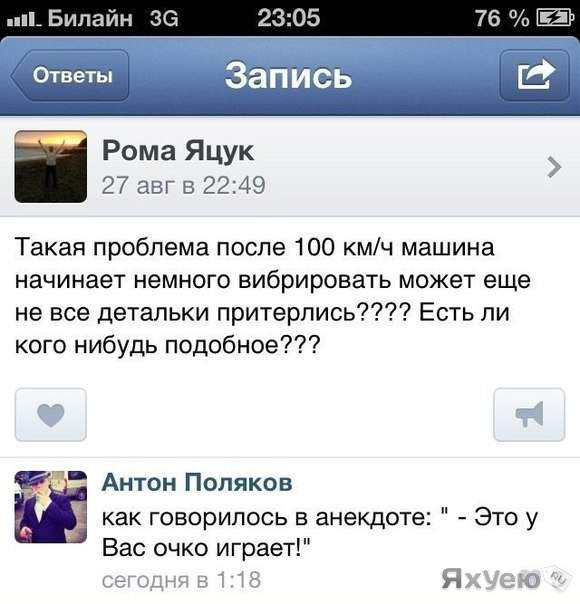This screenshot has height=604, width=580.
Task: Tap the battery indicator icon
Action: [555, 18]
